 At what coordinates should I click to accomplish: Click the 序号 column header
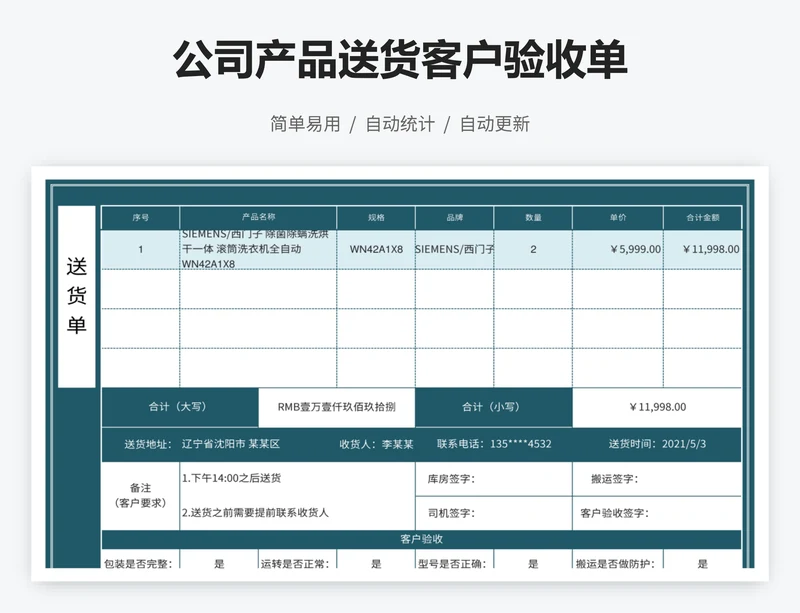point(140,218)
